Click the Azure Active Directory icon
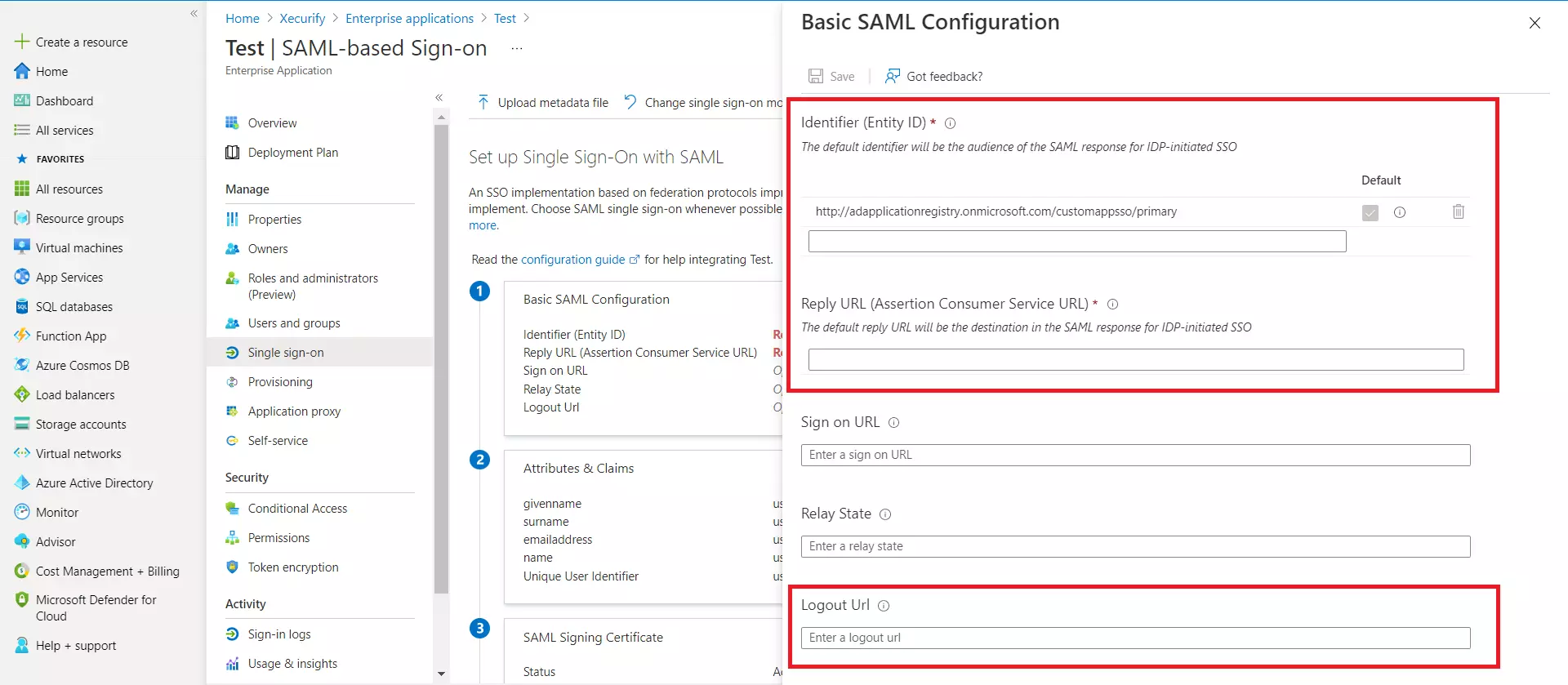1568x685 pixels. pos(22,483)
